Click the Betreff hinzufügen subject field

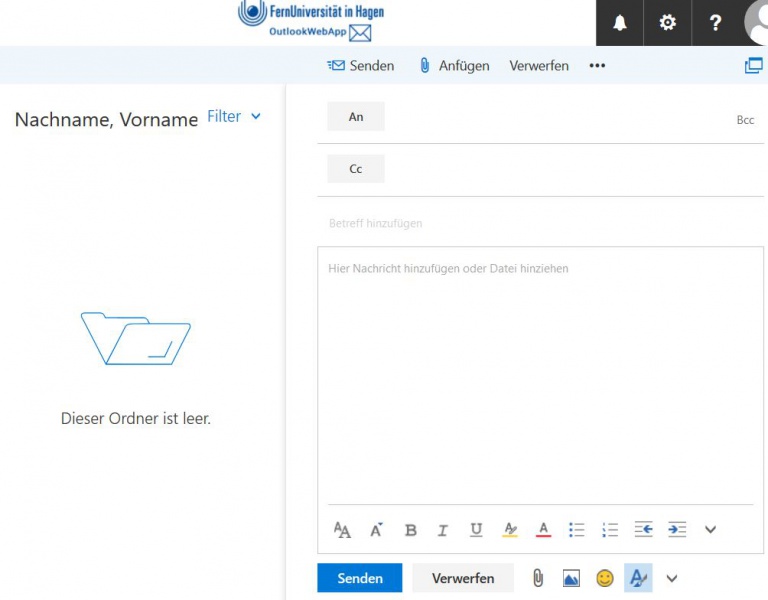(x=541, y=223)
